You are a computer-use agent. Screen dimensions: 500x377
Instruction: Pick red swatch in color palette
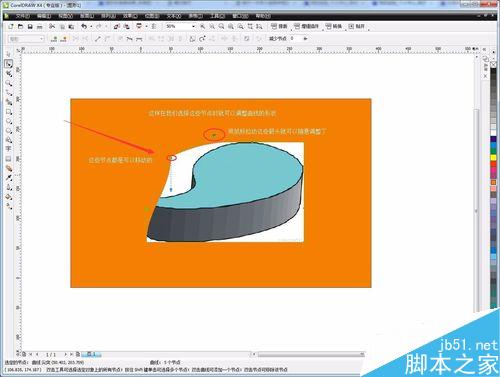click(x=494, y=164)
